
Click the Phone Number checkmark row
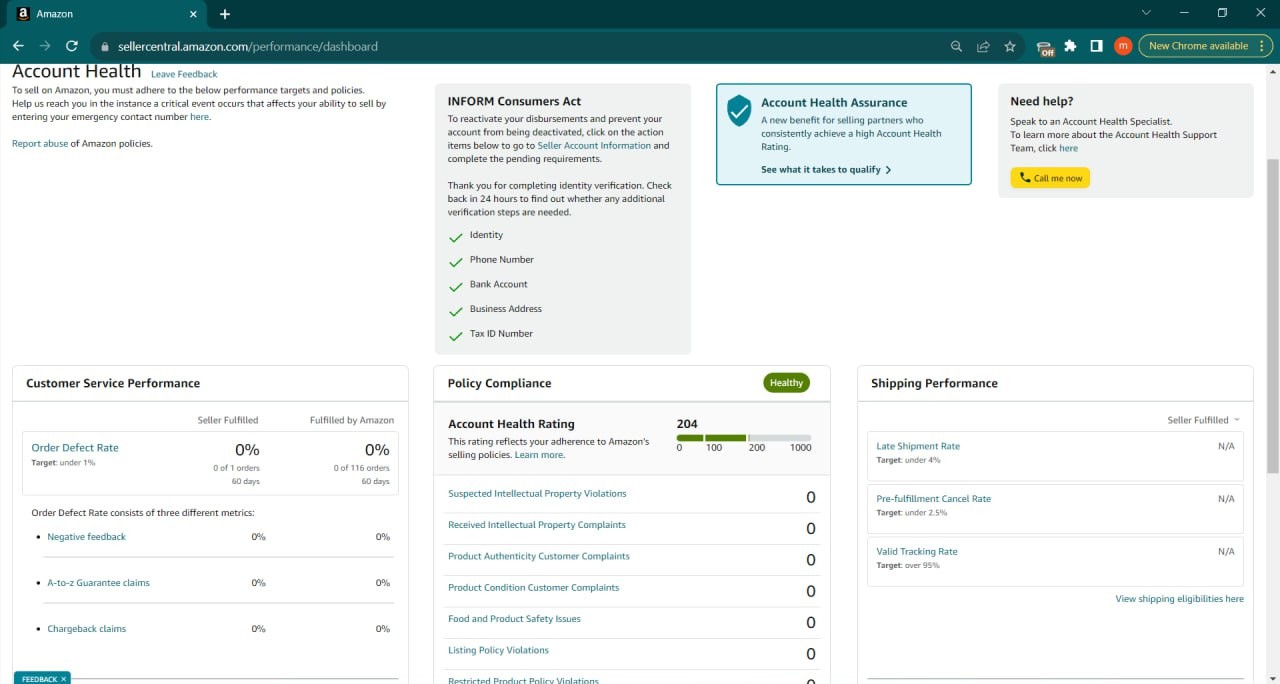[491, 260]
